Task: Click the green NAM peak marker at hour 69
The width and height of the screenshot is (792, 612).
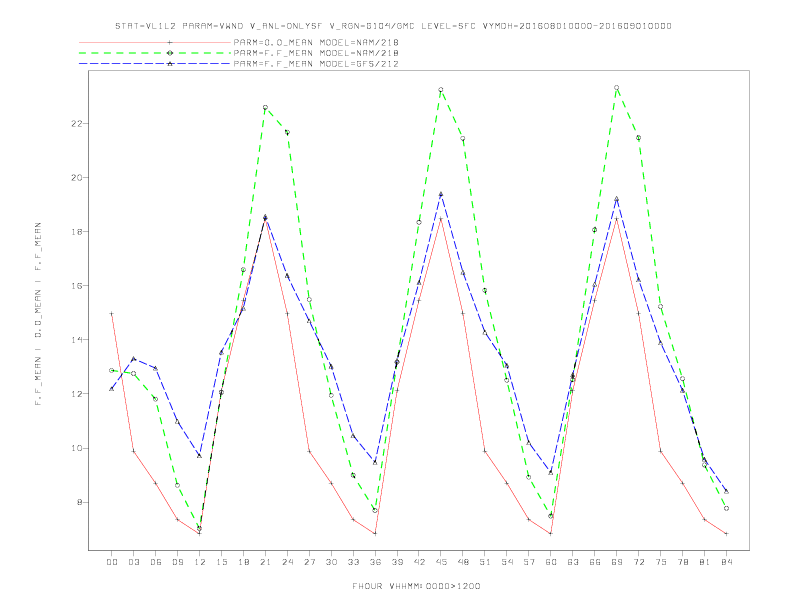Action: click(617, 88)
